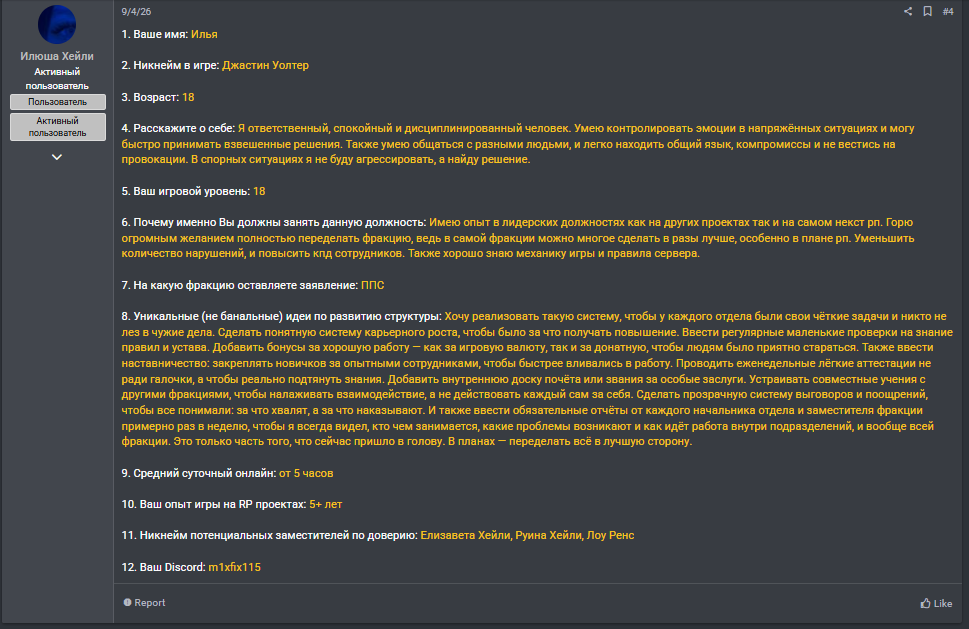Screen dimensions: 969x629
Task: Click the Пользователь user badge
Action: [x=57, y=102]
